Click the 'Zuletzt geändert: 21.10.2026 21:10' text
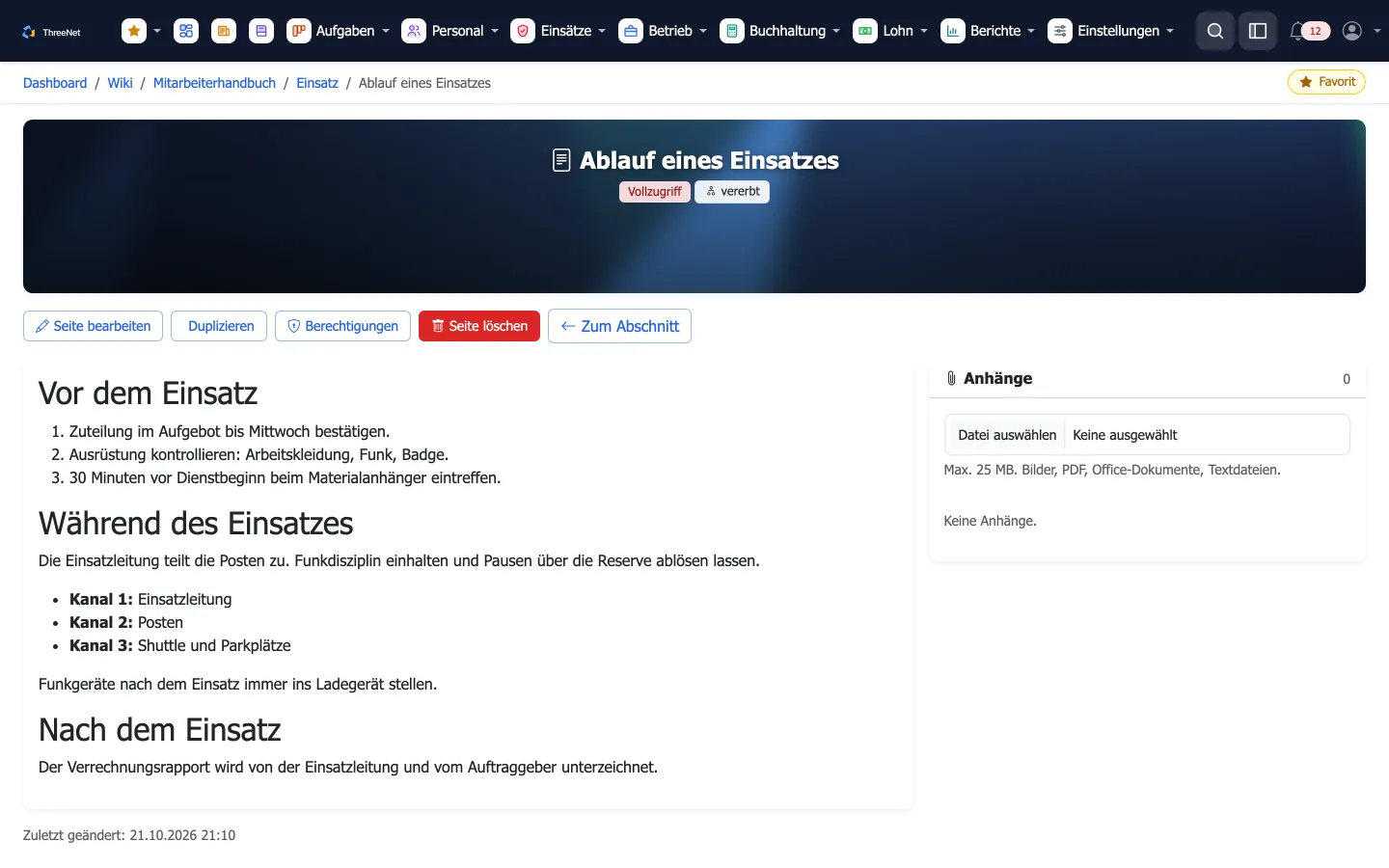This screenshot has height=868, width=1389. coord(129,835)
